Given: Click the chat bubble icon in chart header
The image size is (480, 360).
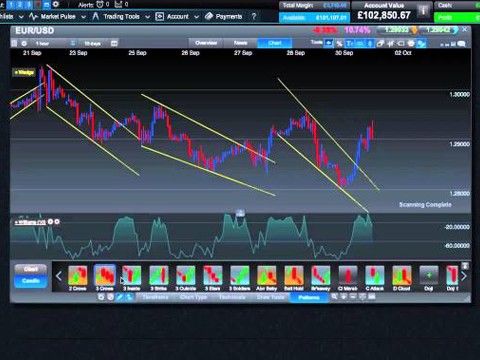Looking at the screenshot, I should coord(461,44).
